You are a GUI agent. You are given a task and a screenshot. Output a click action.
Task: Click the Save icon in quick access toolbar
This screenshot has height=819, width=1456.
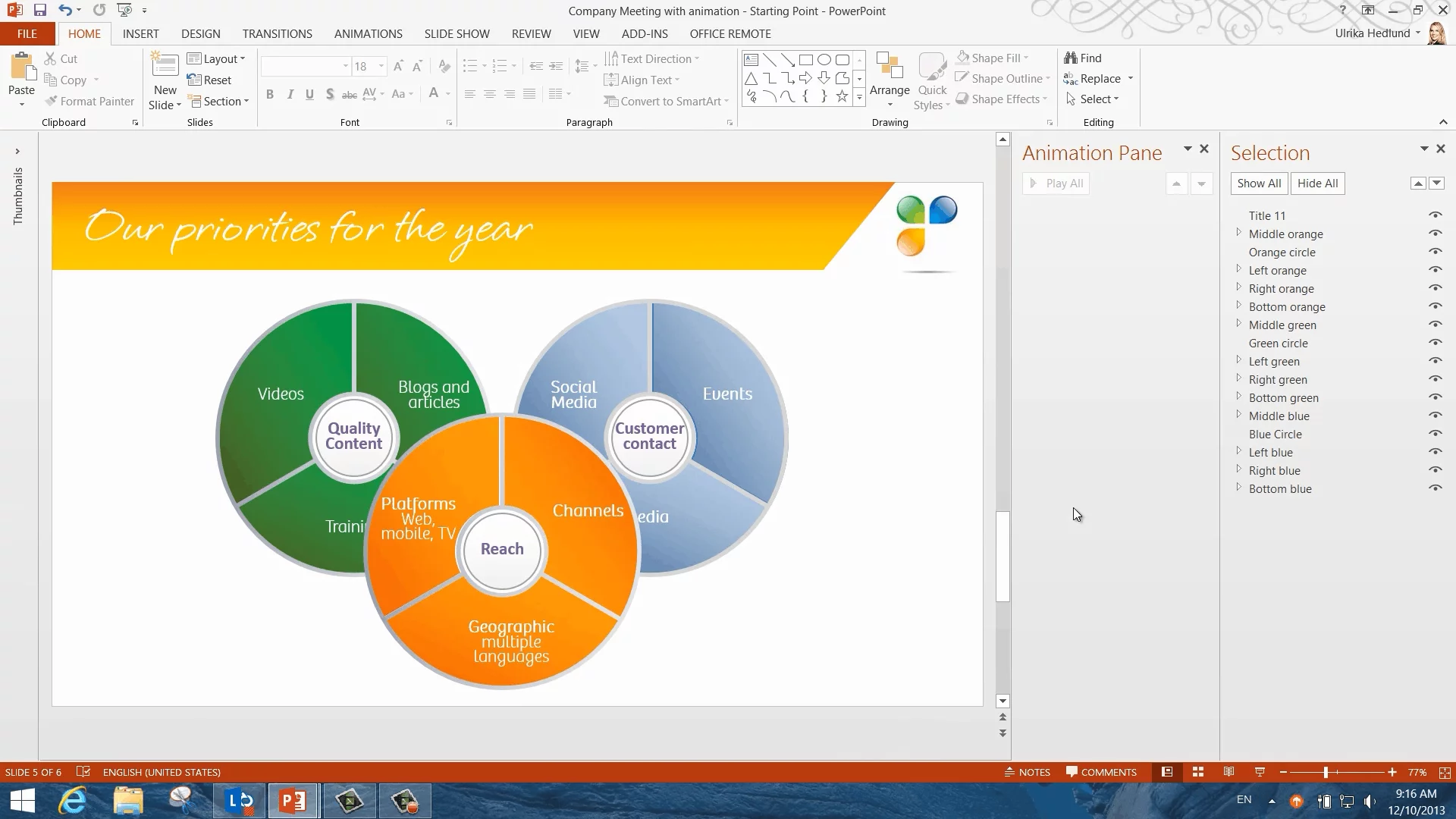pos(40,11)
